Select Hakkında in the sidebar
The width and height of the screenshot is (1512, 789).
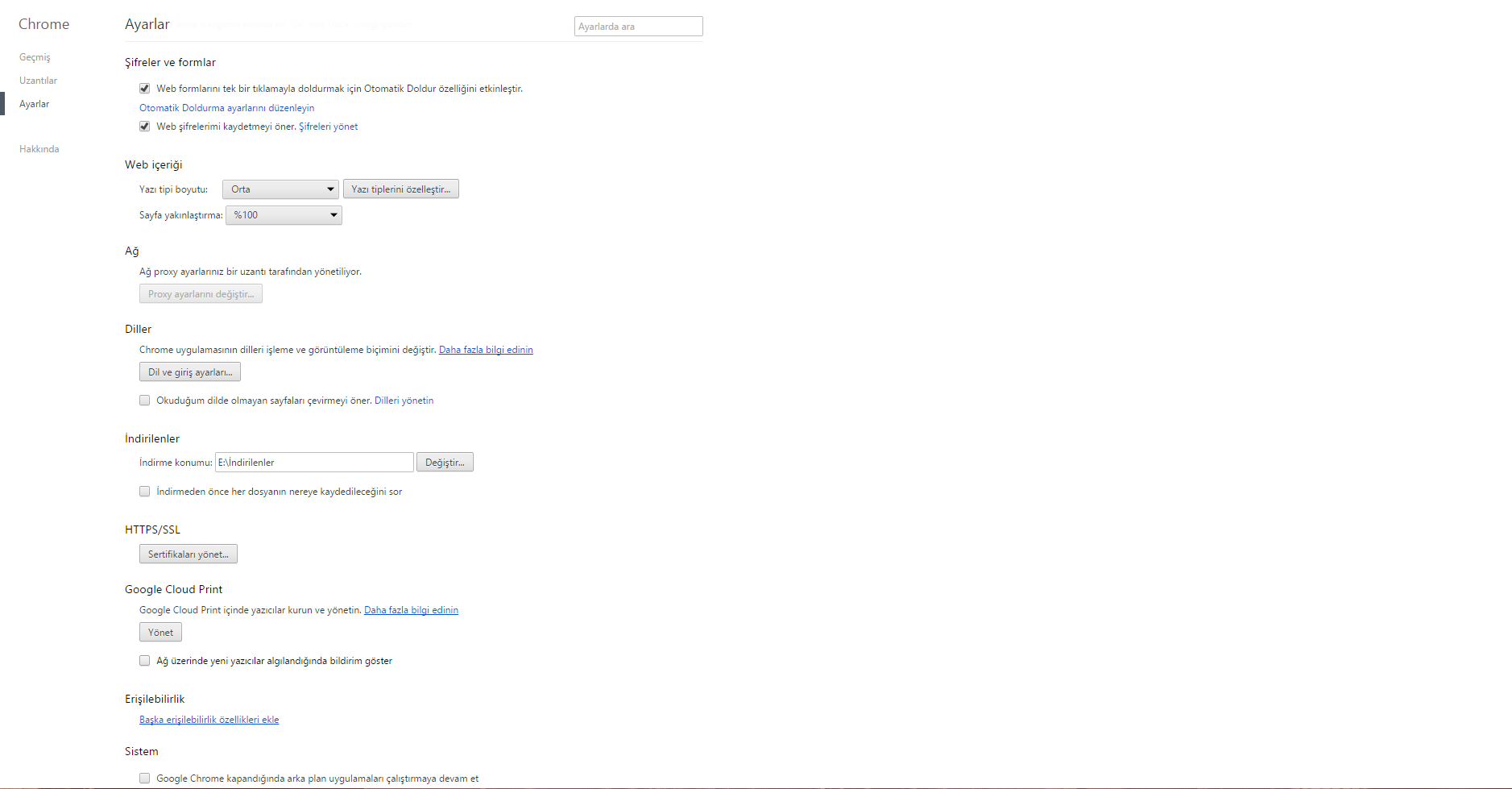pyautogui.click(x=39, y=149)
